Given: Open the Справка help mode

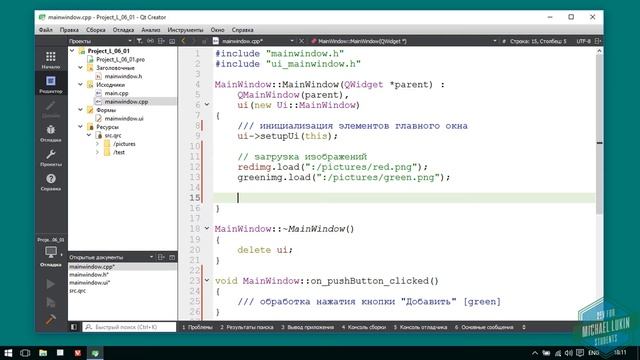Looking at the screenshot, I should [x=51, y=182].
